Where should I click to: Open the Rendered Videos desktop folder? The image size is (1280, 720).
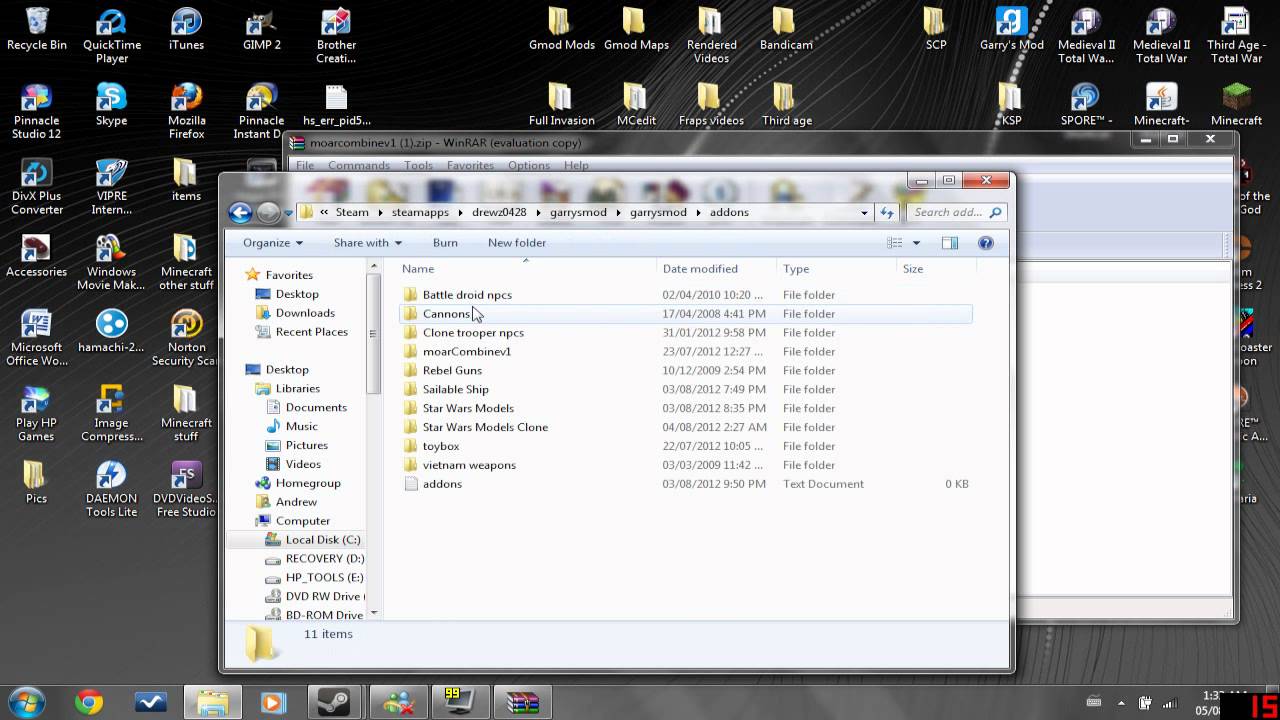711,36
